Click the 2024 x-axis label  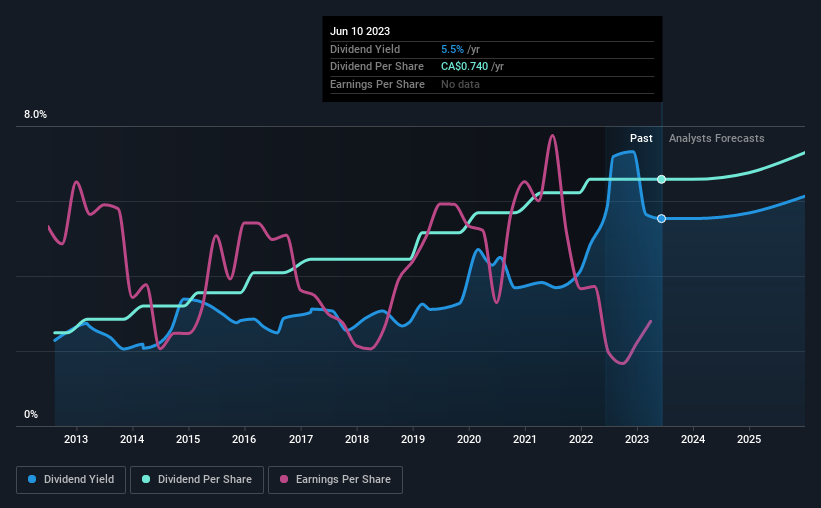(693, 439)
